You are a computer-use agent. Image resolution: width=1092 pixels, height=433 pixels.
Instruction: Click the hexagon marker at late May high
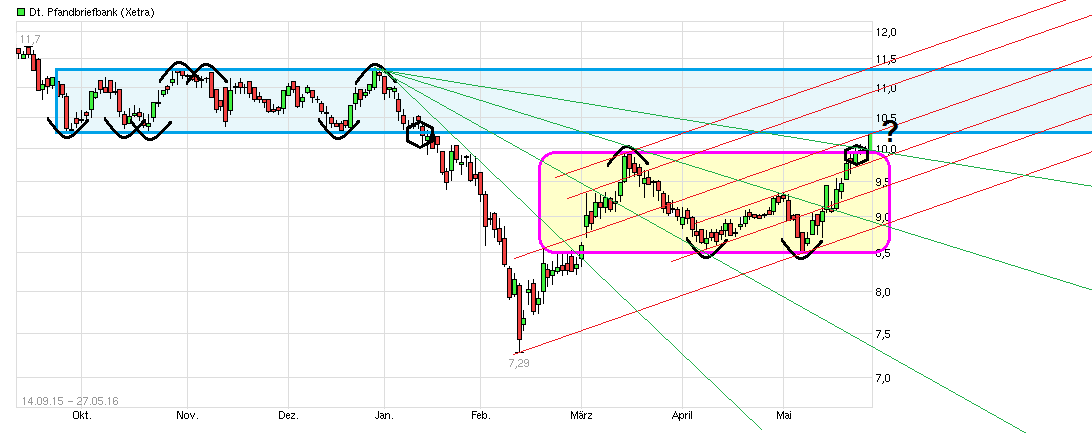(x=856, y=154)
